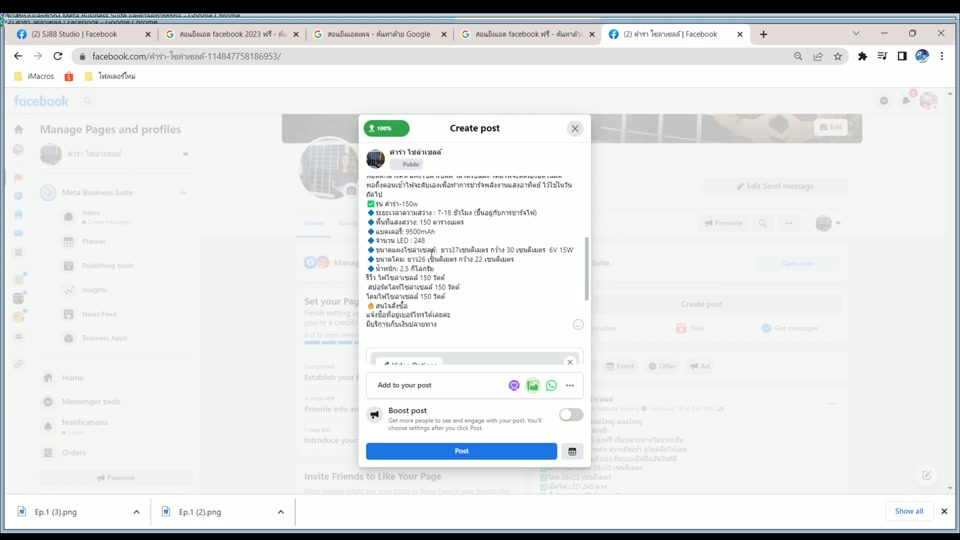The width and height of the screenshot is (960, 540).
Task: Expand options for Ep.1 (3).png download
Action: pos(137,512)
